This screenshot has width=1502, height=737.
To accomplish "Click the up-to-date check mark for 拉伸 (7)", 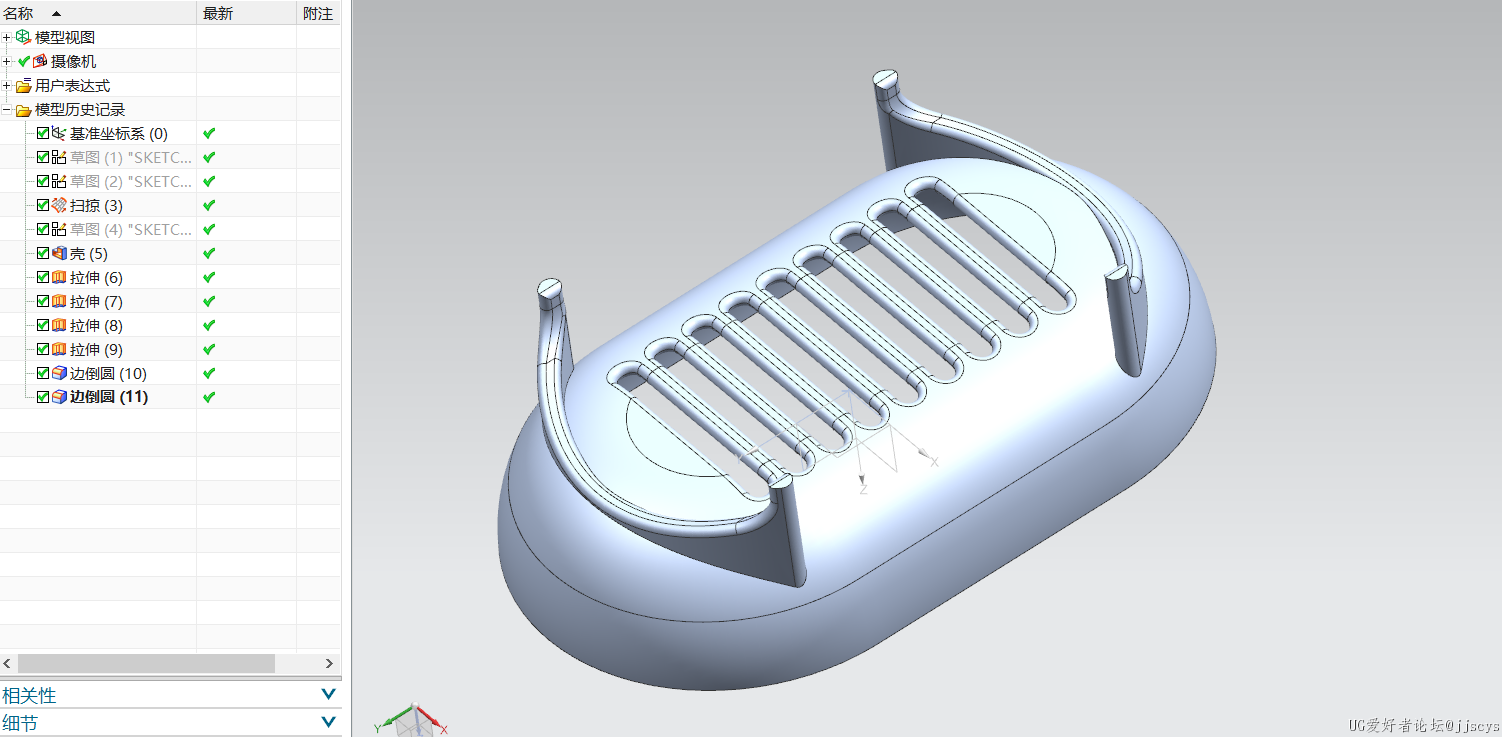I will [209, 301].
